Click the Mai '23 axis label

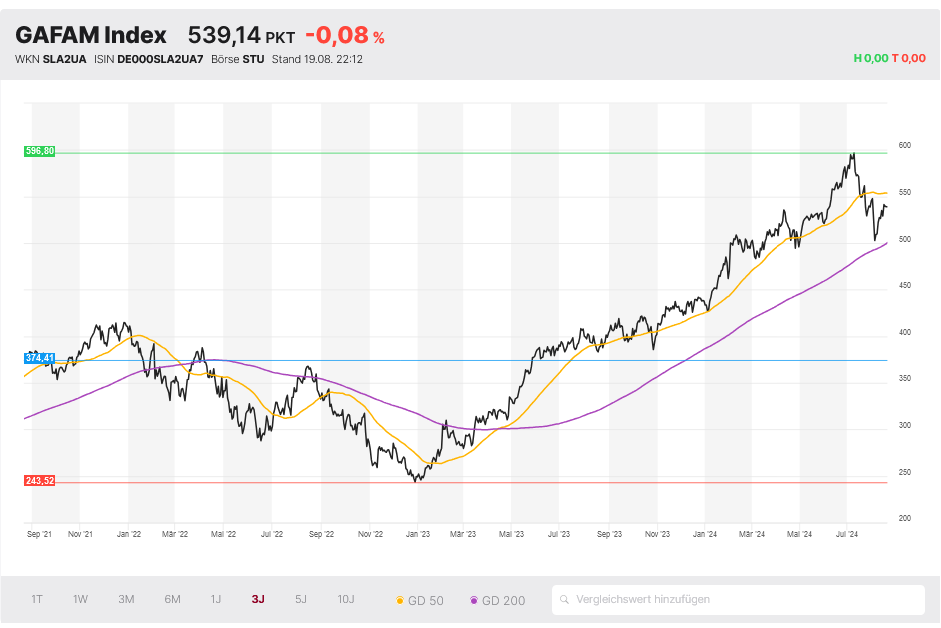click(511, 534)
